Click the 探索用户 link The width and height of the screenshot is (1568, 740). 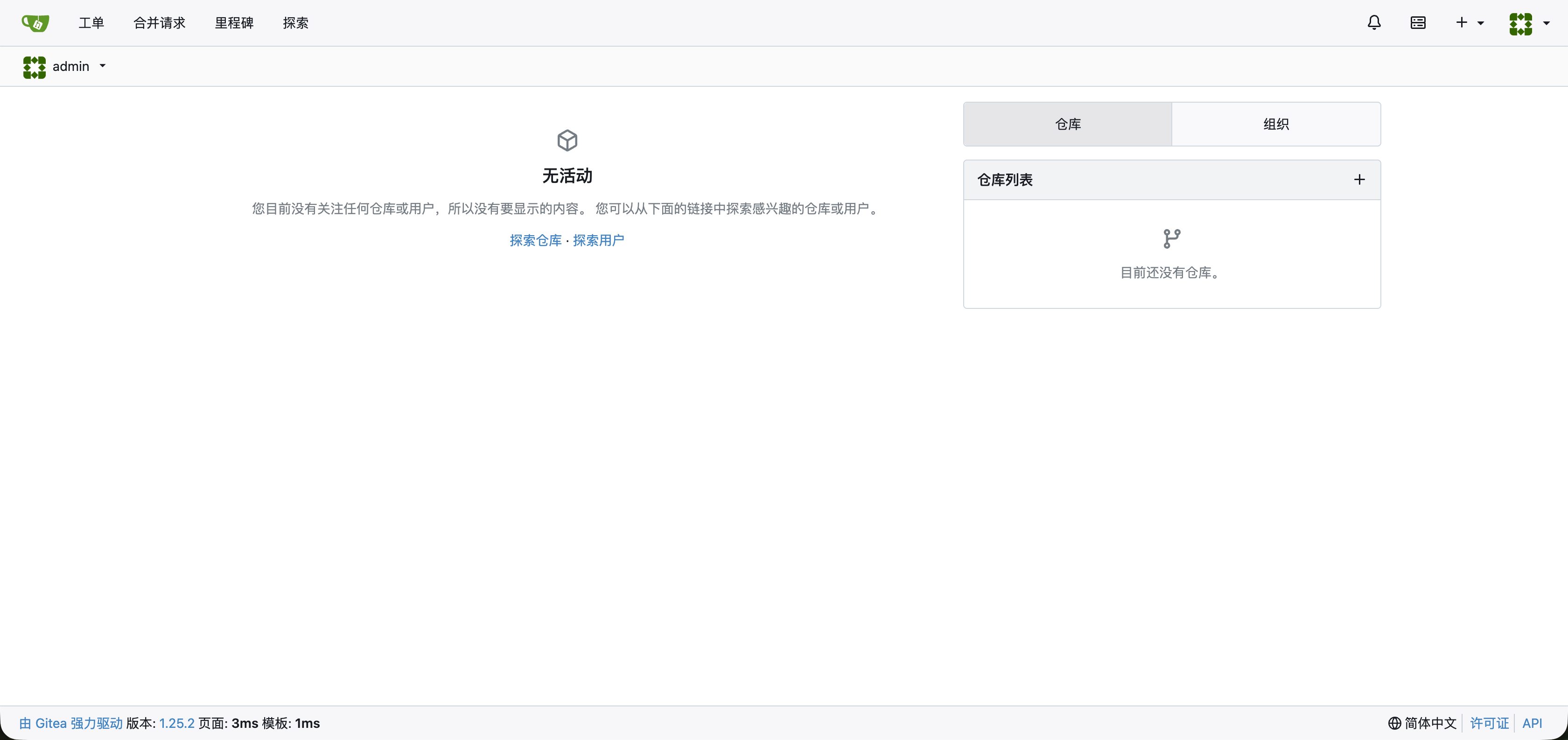599,240
